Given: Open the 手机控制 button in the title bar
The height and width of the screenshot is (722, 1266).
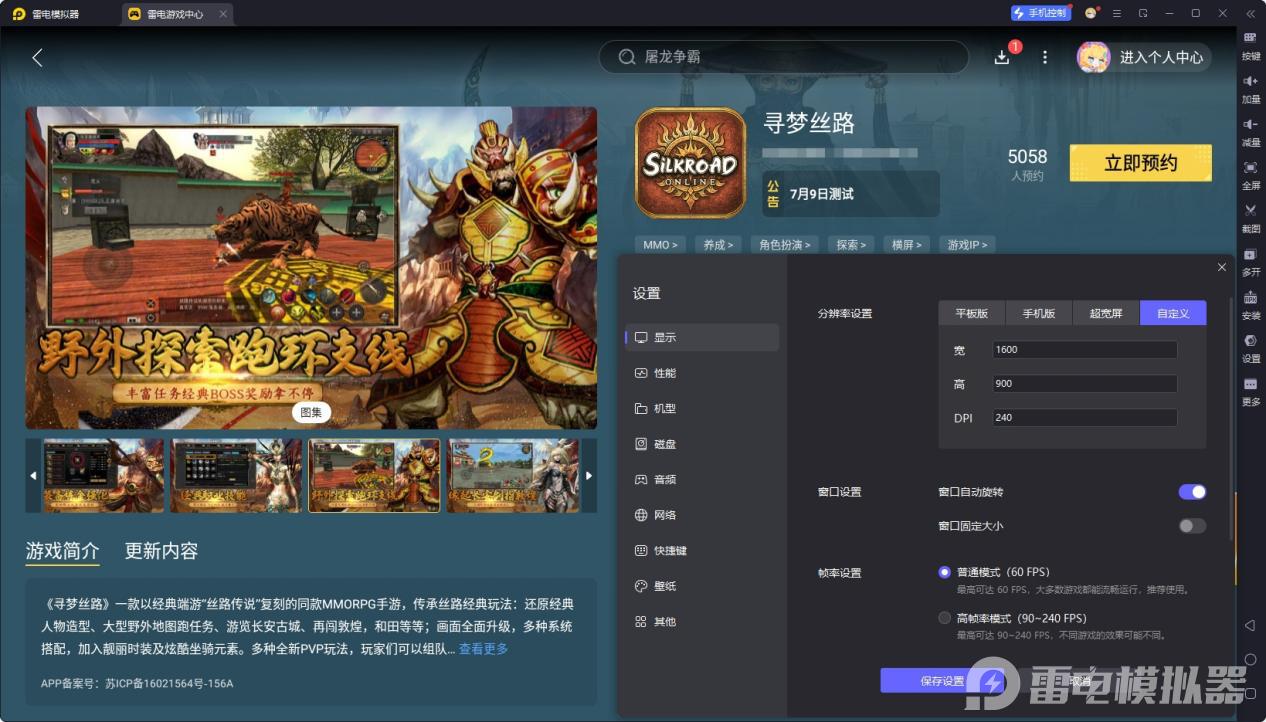Looking at the screenshot, I should tap(1040, 13).
